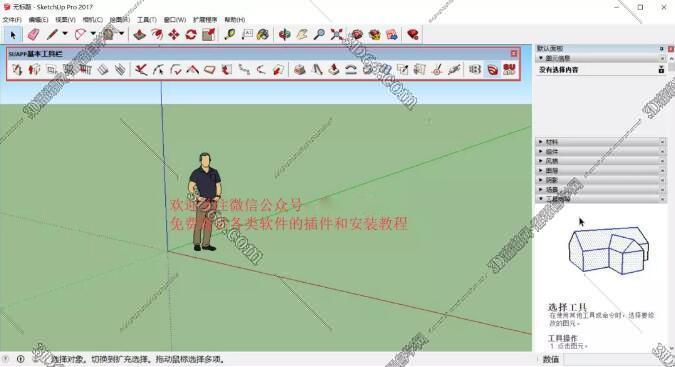675x367 pixels.
Task: Close the 材料 panel with its x button
Action: [662, 142]
